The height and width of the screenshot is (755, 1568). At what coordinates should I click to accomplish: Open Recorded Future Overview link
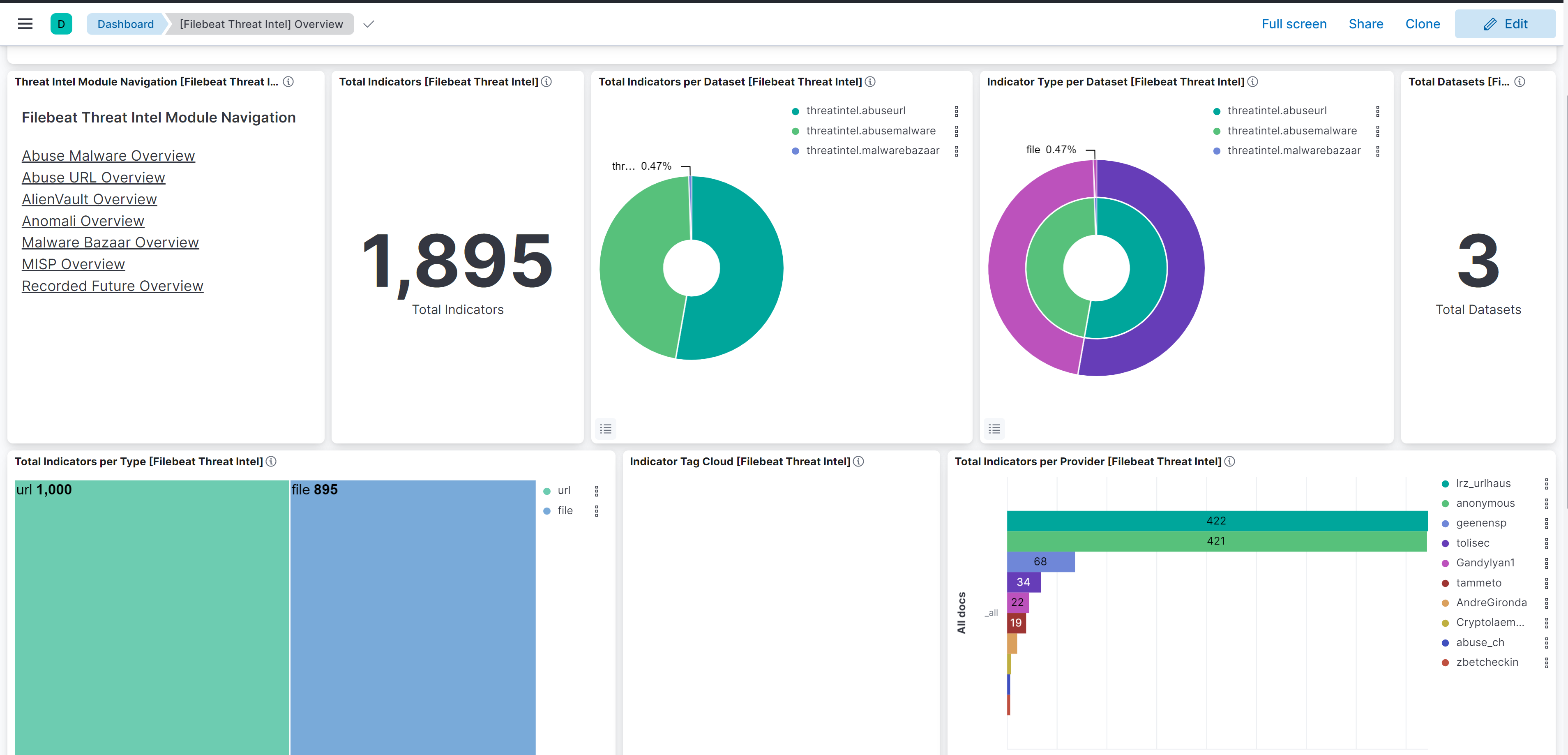113,286
